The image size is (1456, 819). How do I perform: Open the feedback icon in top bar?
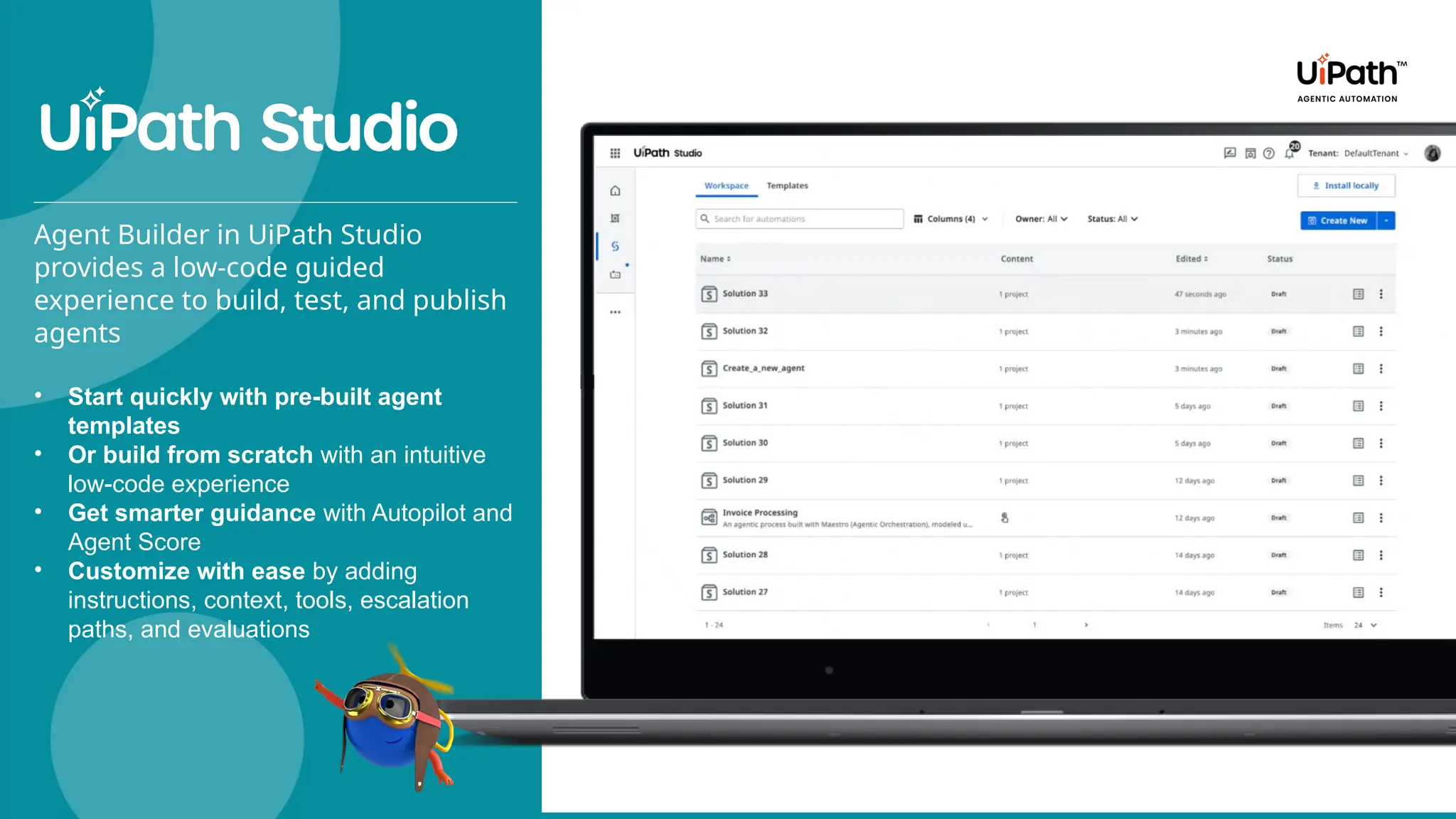coord(1230,153)
